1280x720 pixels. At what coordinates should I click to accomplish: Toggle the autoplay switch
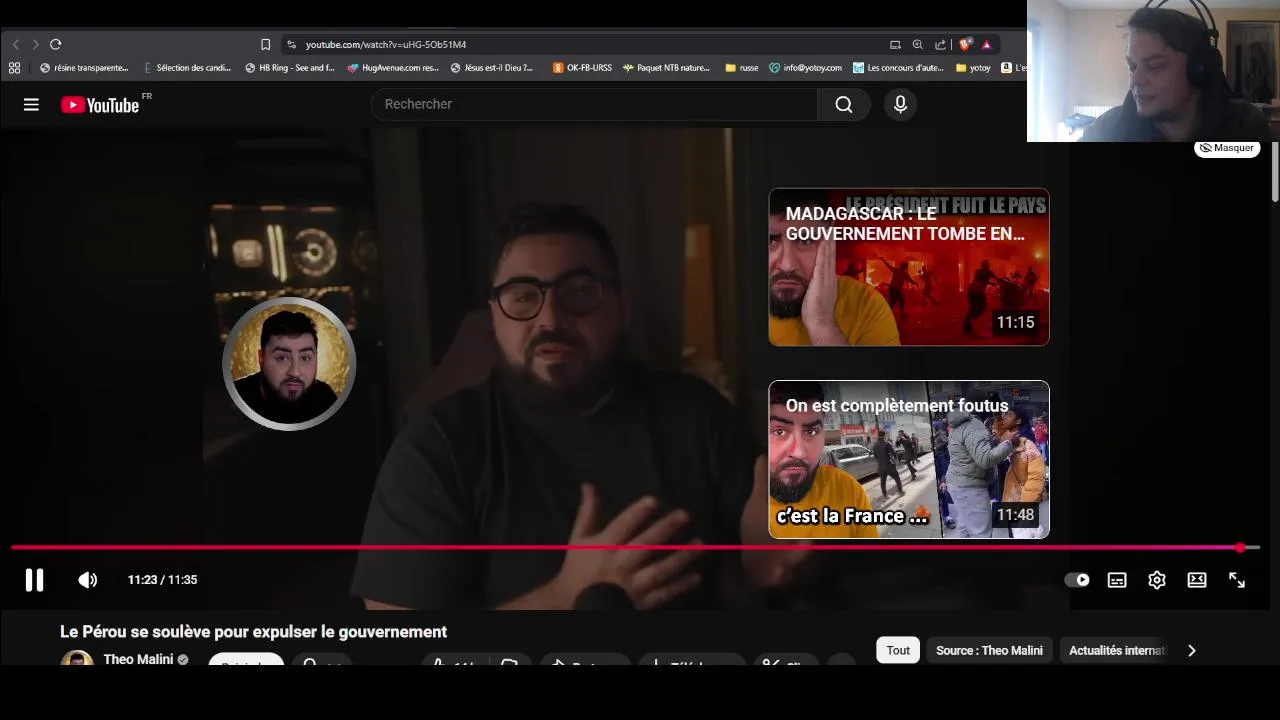point(1077,580)
